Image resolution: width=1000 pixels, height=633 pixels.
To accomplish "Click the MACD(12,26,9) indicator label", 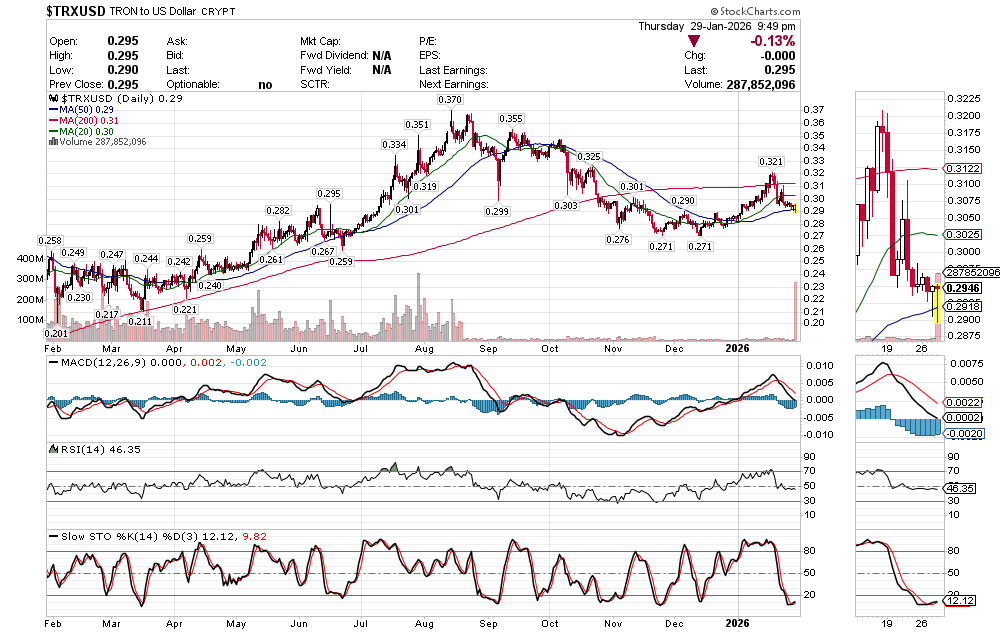I will point(97,362).
